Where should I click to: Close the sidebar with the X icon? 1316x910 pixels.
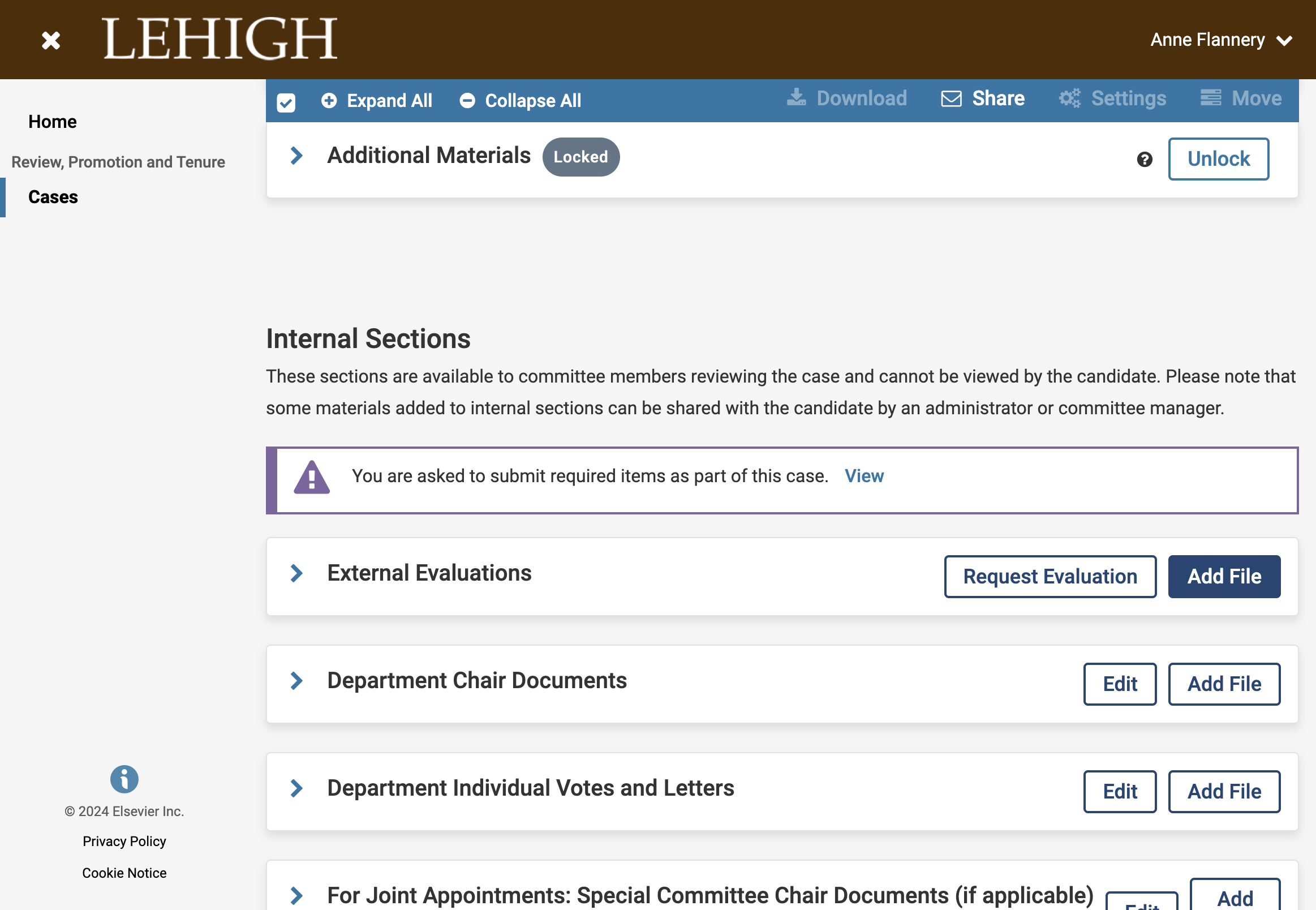coord(51,40)
